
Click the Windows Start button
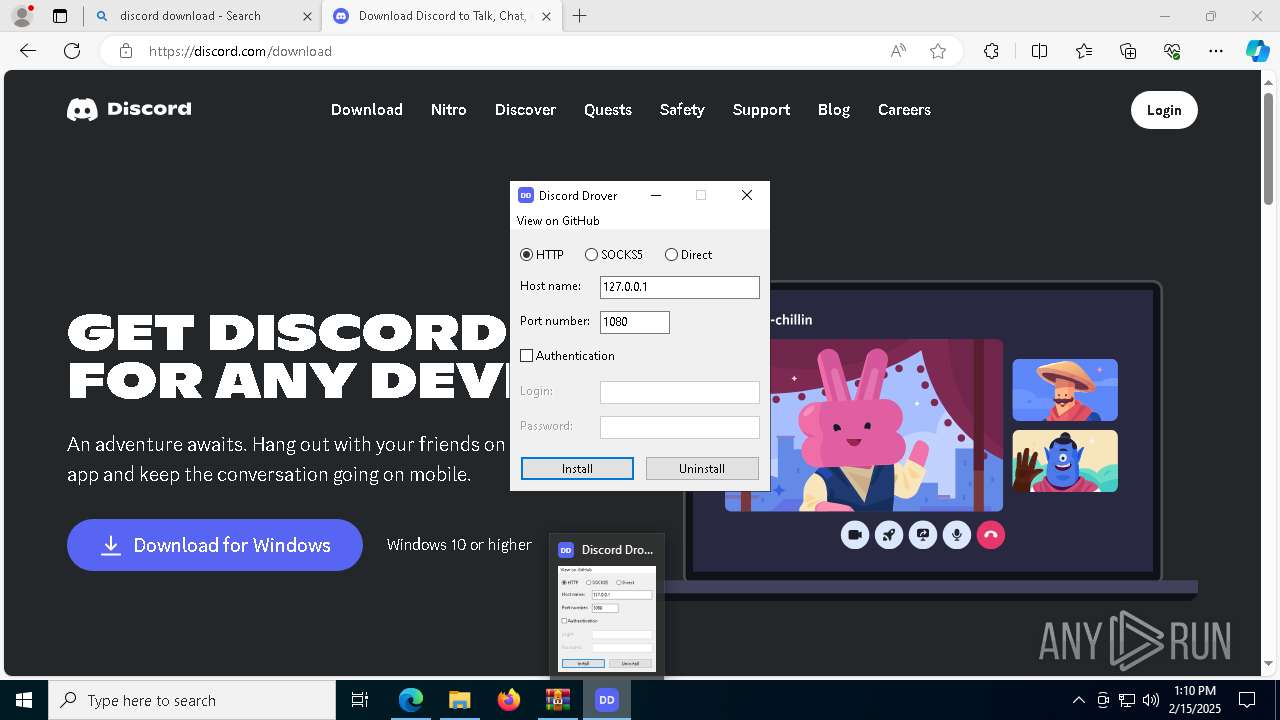(x=24, y=700)
